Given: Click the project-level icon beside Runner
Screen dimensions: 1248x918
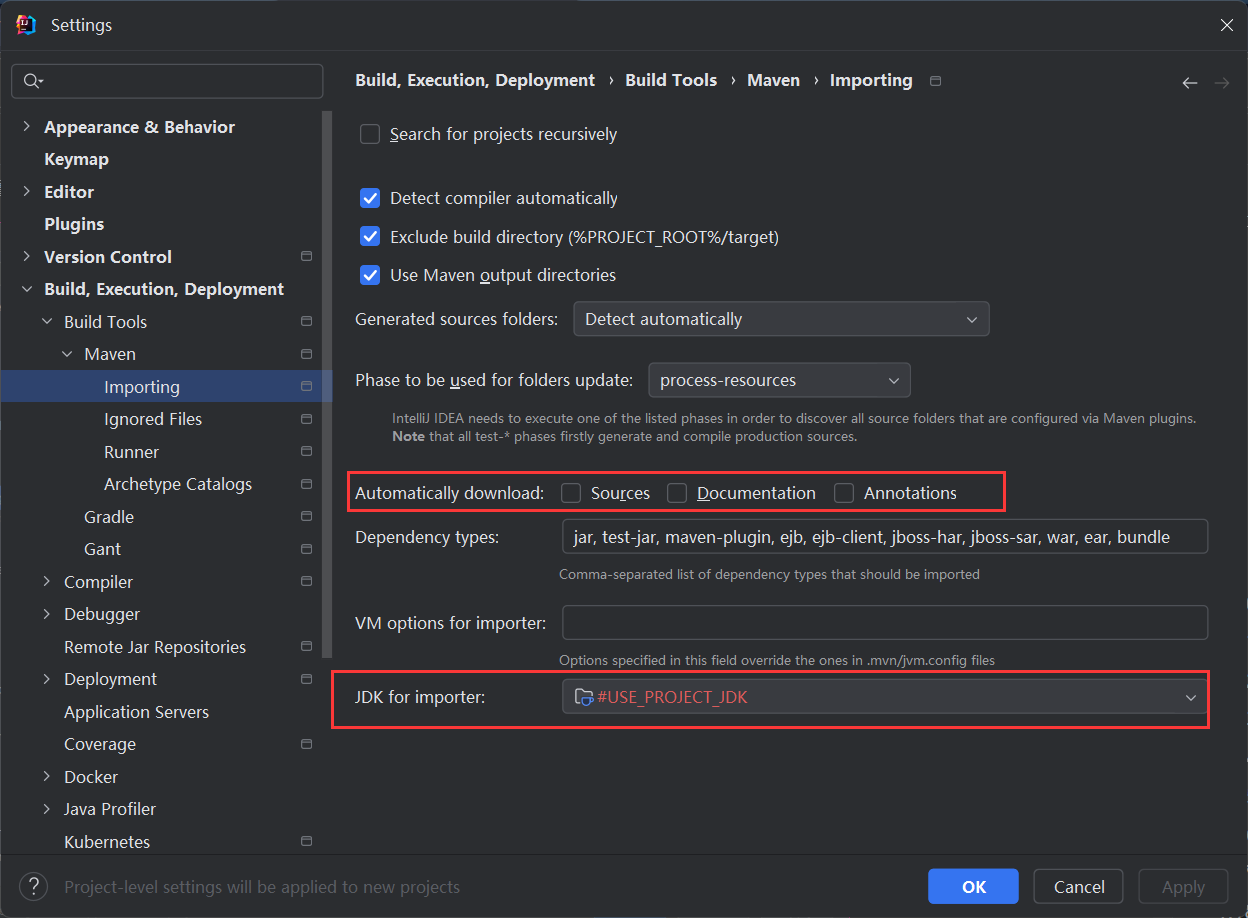Looking at the screenshot, I should pos(306,452).
